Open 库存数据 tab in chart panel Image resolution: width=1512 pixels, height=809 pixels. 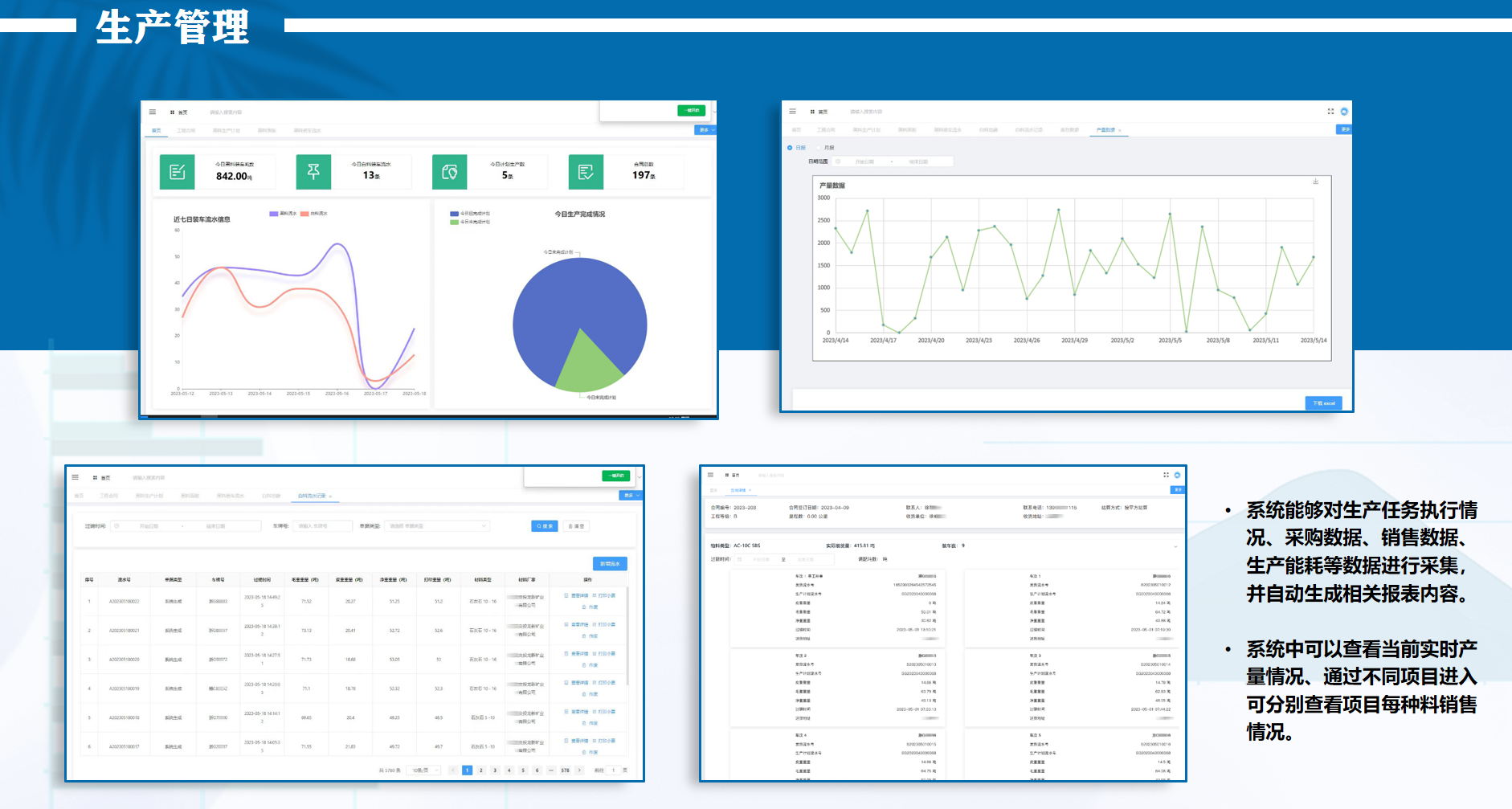(x=1069, y=130)
